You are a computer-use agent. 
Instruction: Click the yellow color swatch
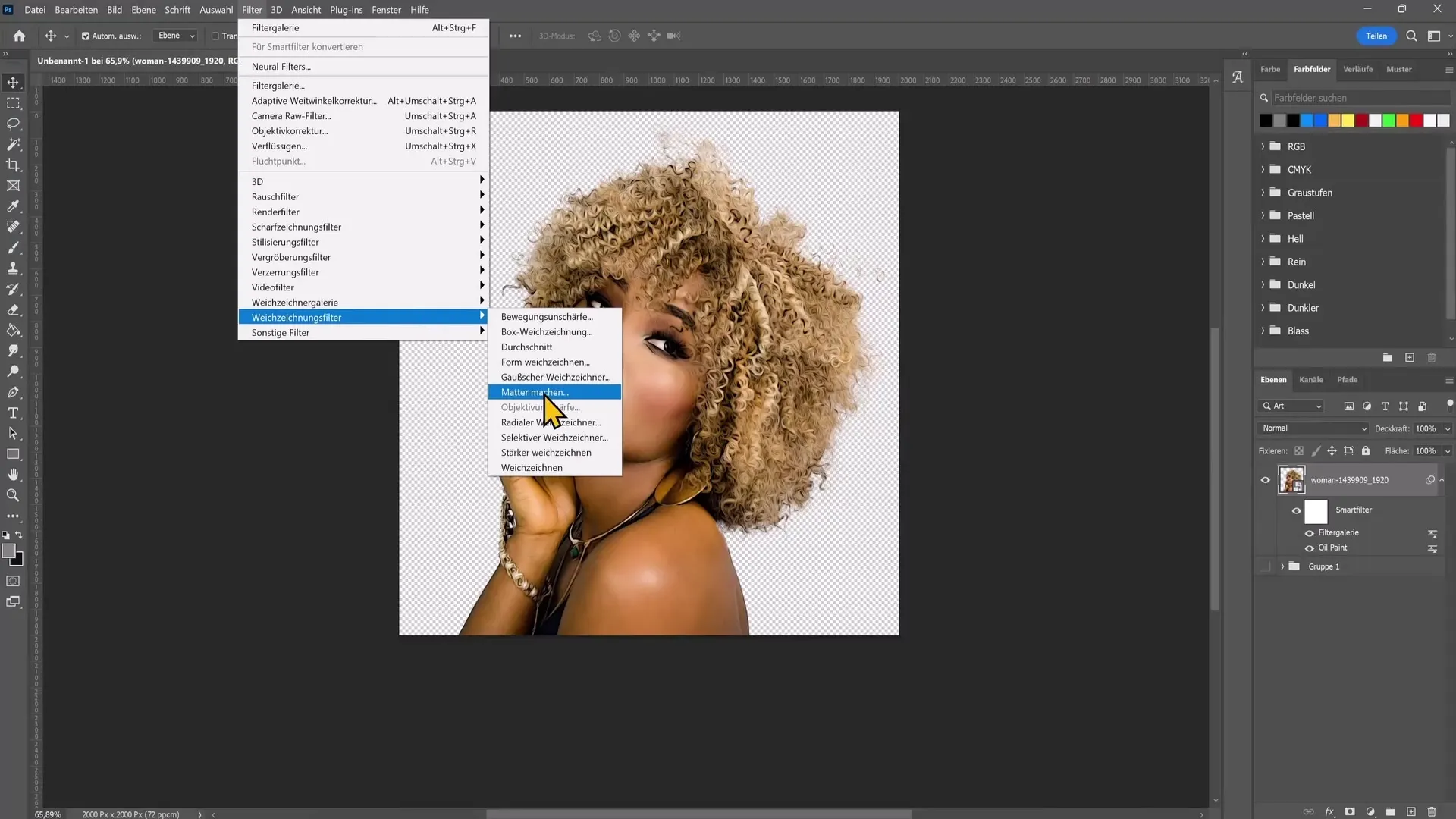(x=1348, y=121)
